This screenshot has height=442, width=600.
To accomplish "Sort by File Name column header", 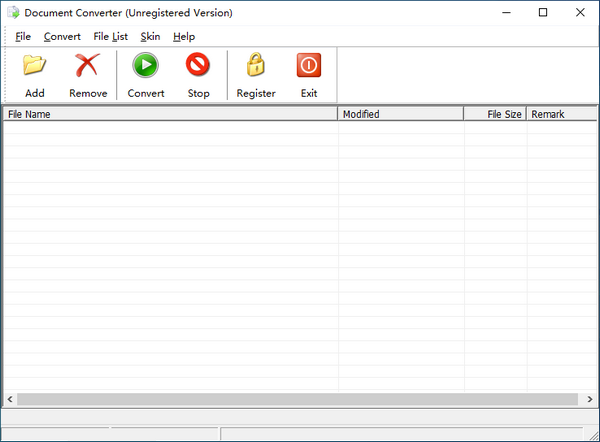I will pos(170,114).
